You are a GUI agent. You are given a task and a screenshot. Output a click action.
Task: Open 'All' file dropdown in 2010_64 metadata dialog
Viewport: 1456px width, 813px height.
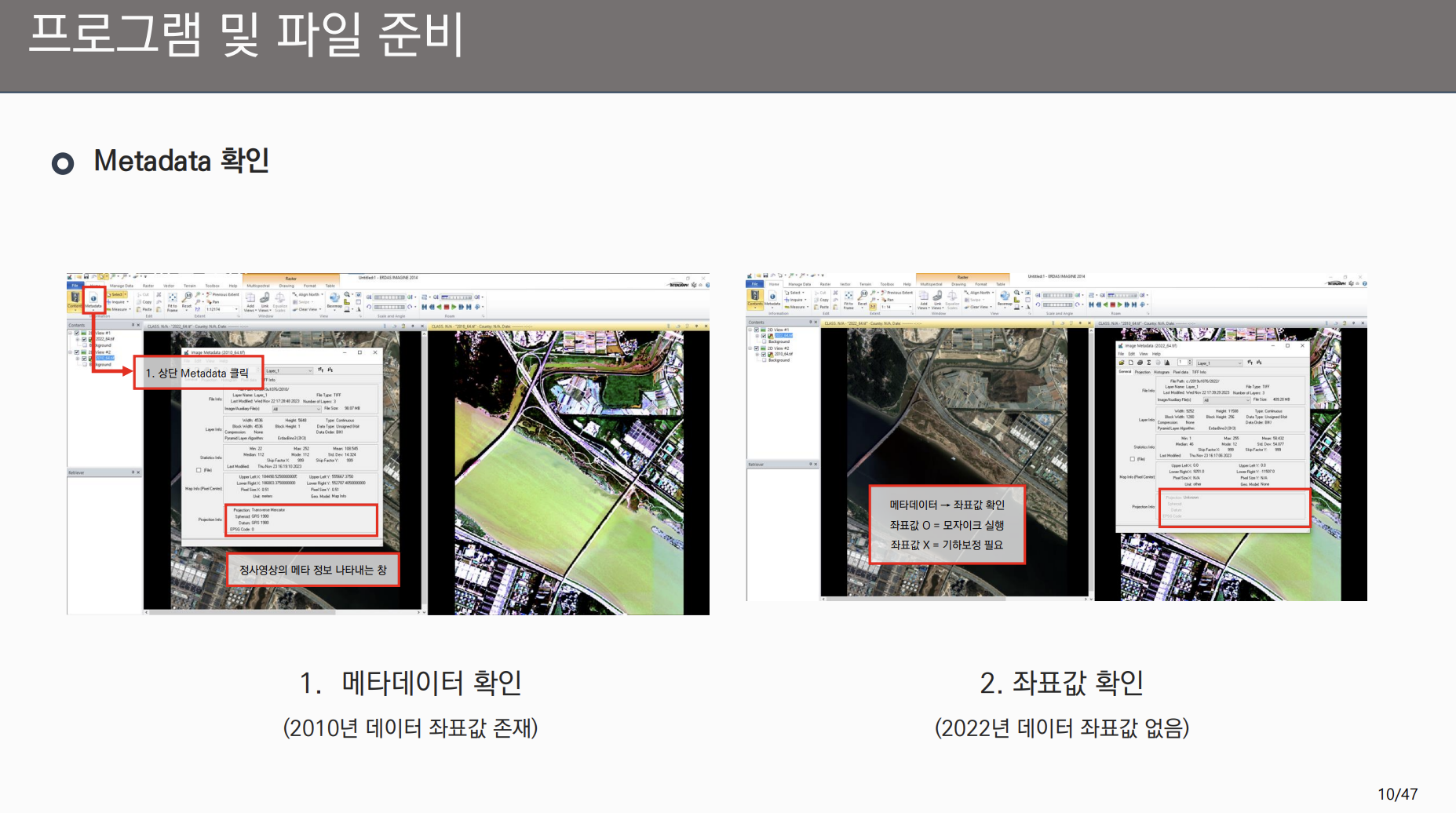click(296, 409)
